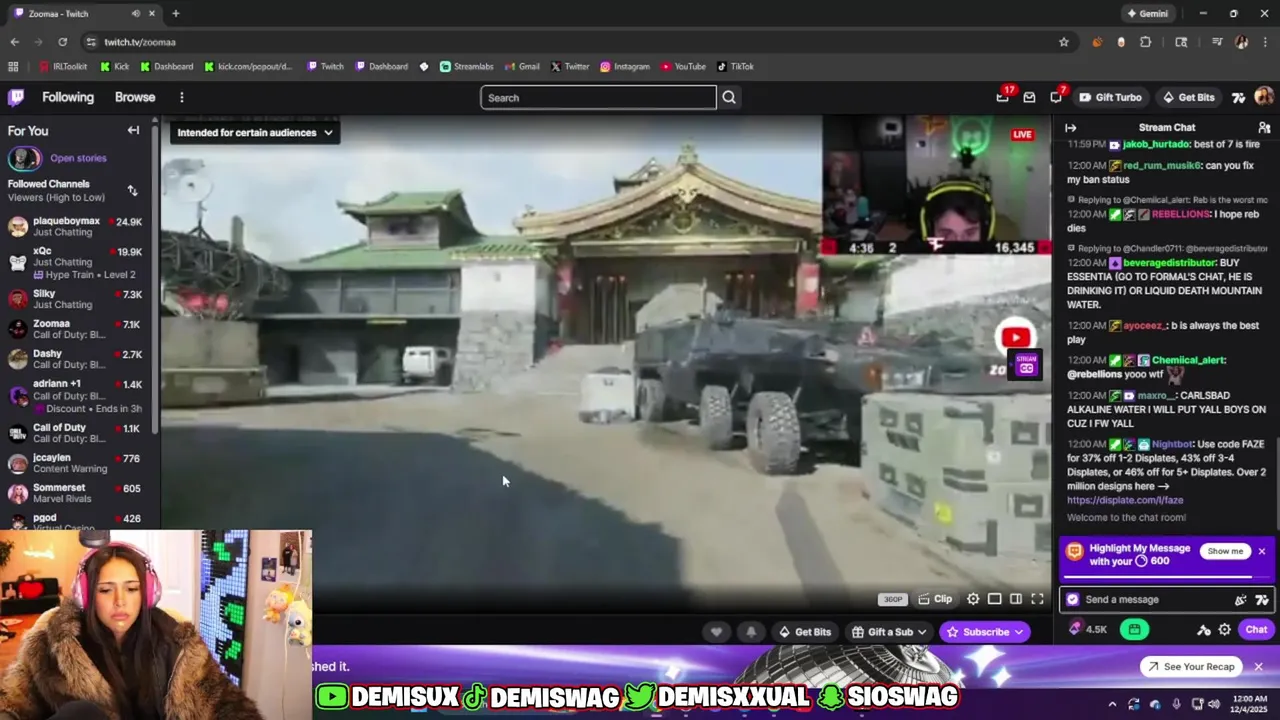The height and width of the screenshot is (720, 1280).
Task: Open Chrome extensions puzzle icon
Action: click(1146, 42)
